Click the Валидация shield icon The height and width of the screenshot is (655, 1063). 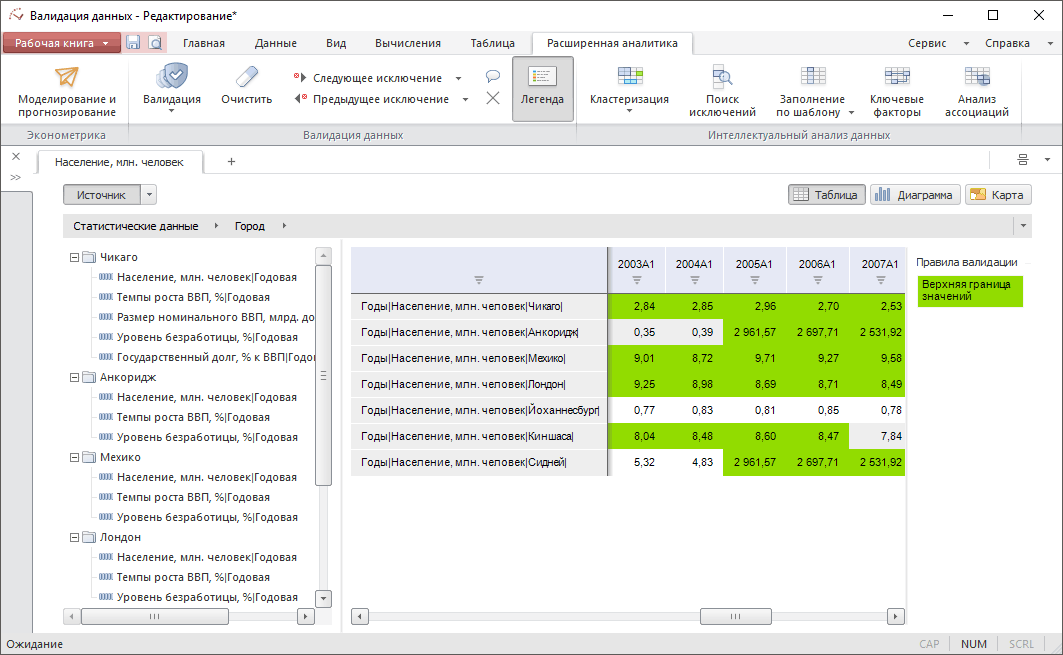tap(172, 77)
